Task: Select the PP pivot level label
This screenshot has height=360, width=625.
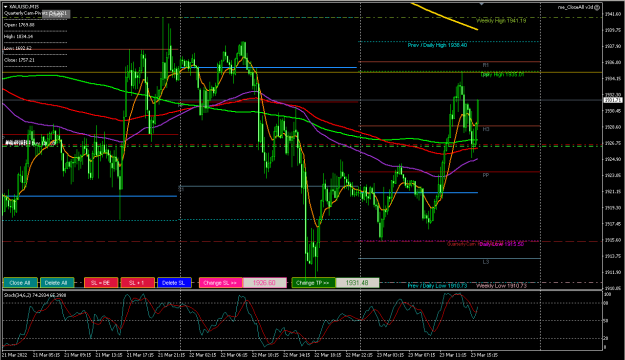Action: tap(485, 175)
